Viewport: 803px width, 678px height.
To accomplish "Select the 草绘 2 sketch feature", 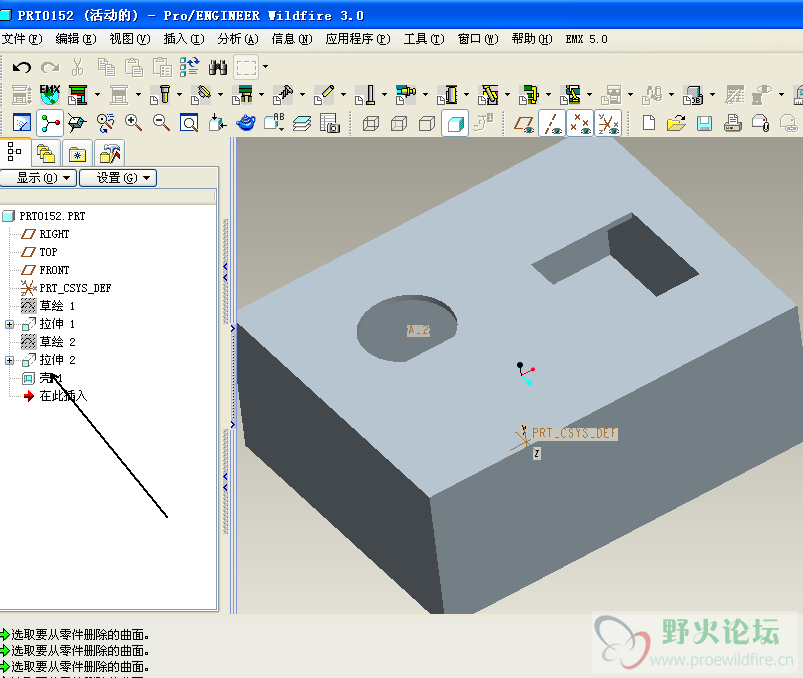I will click(x=56, y=342).
